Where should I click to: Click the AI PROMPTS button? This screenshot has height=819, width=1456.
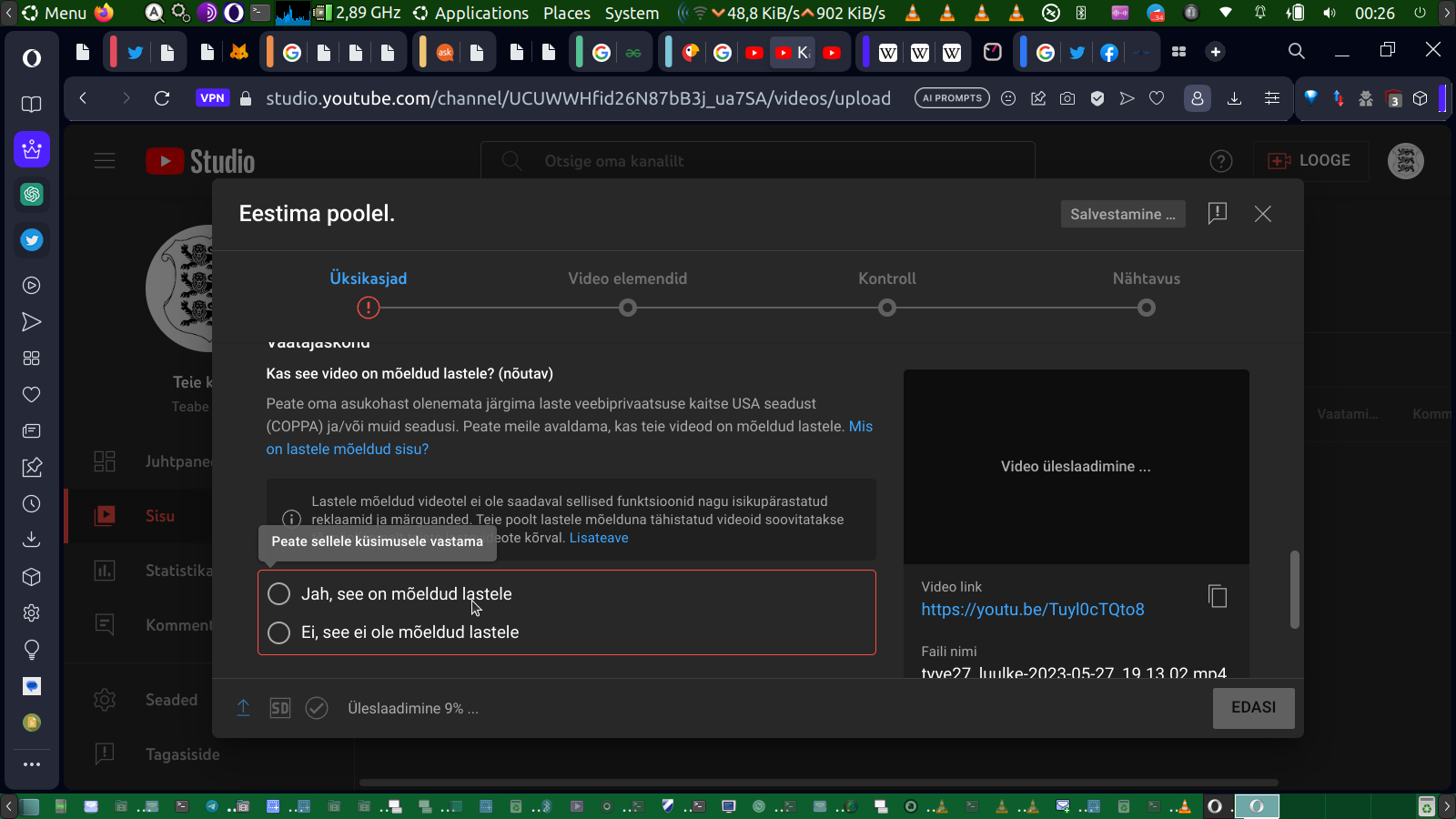click(952, 98)
